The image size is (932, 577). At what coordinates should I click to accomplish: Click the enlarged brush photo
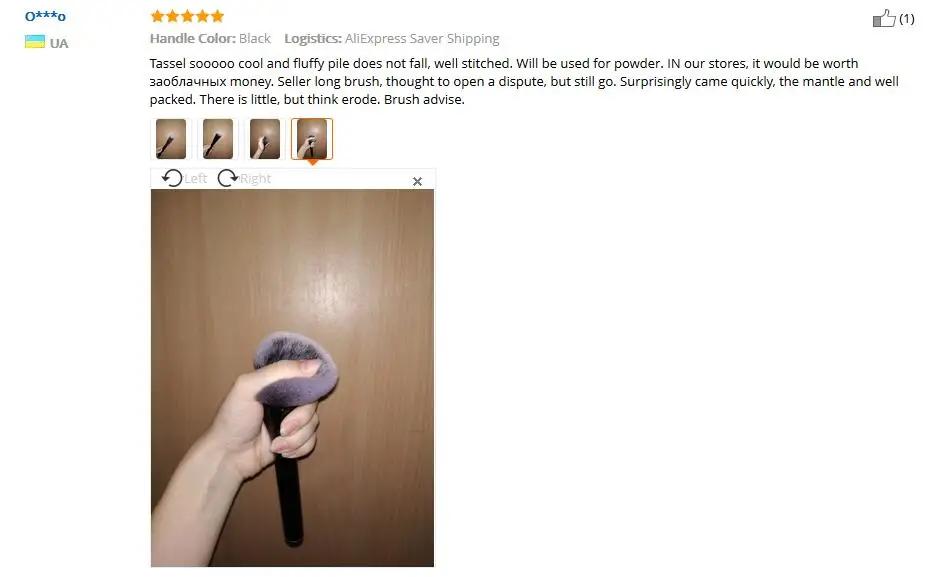(x=292, y=378)
